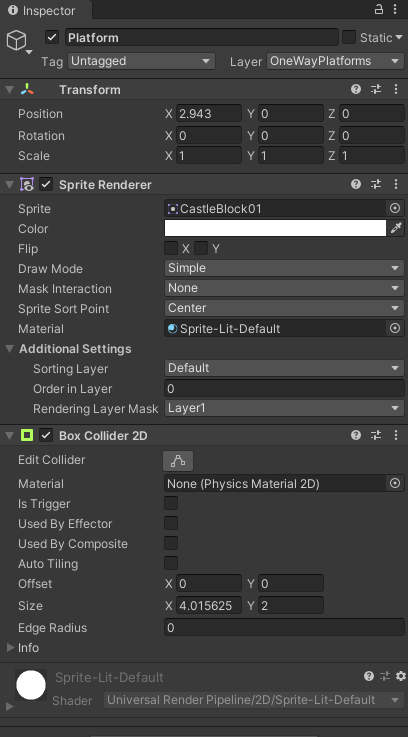
Task: Open the Inspector panel three-dot menu
Action: coord(395,9)
